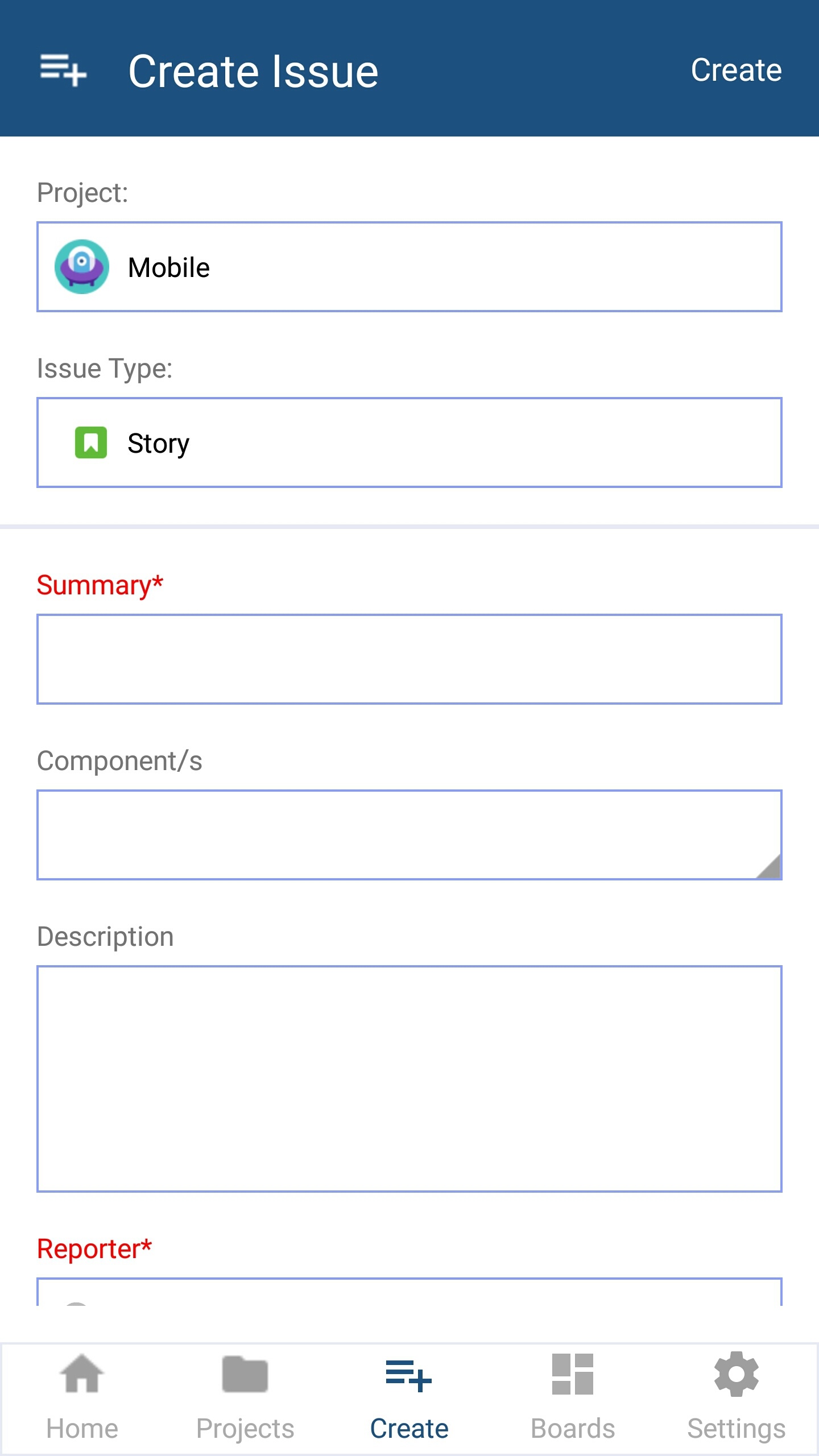Tap the Create Issue page title

coord(254,71)
